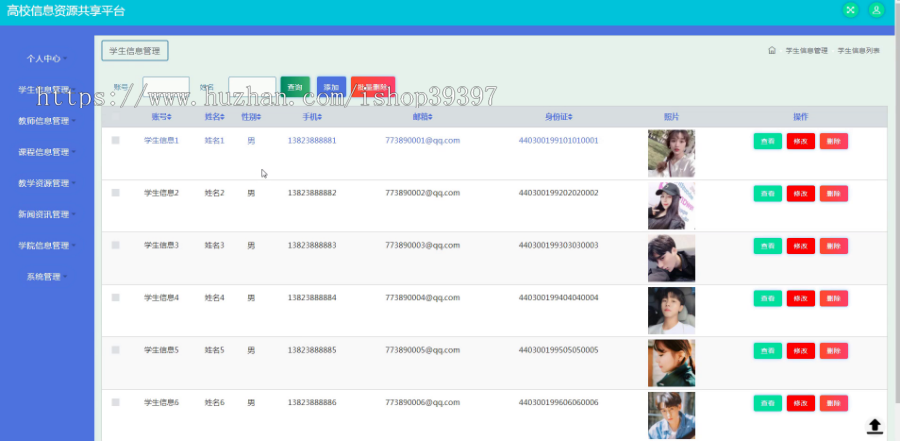The height and width of the screenshot is (441, 900).
Task: Open photo thumbnail of 学生信息3
Action: 672,258
